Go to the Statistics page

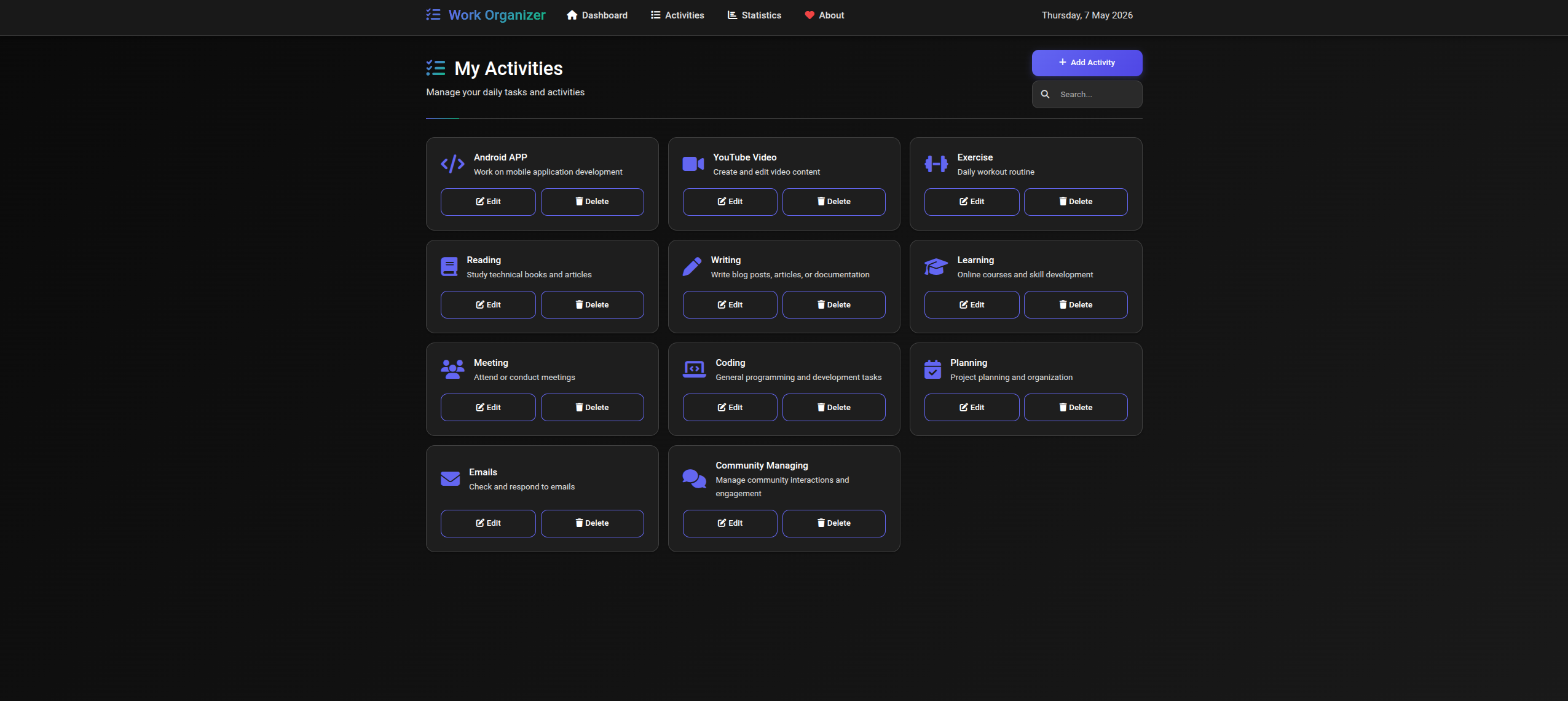(x=754, y=15)
